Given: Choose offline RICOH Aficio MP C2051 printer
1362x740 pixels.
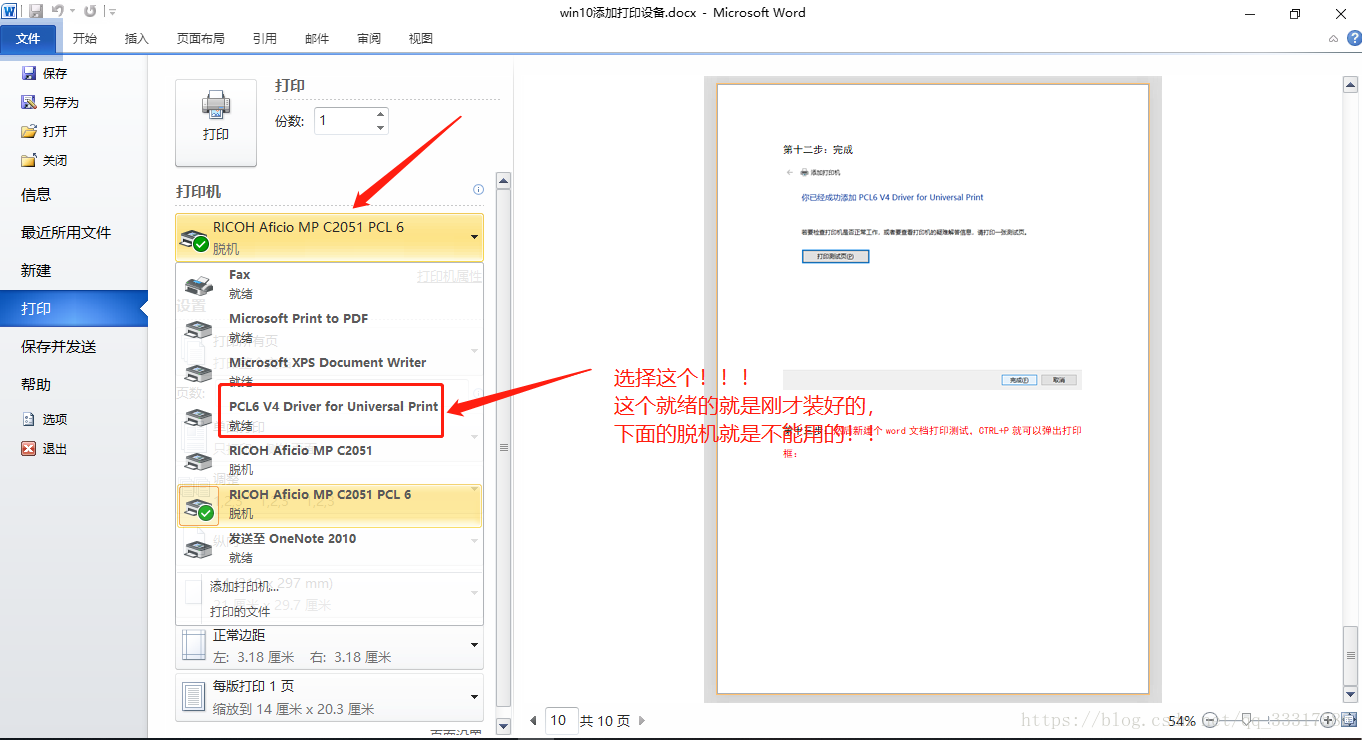Looking at the screenshot, I should coord(329,460).
